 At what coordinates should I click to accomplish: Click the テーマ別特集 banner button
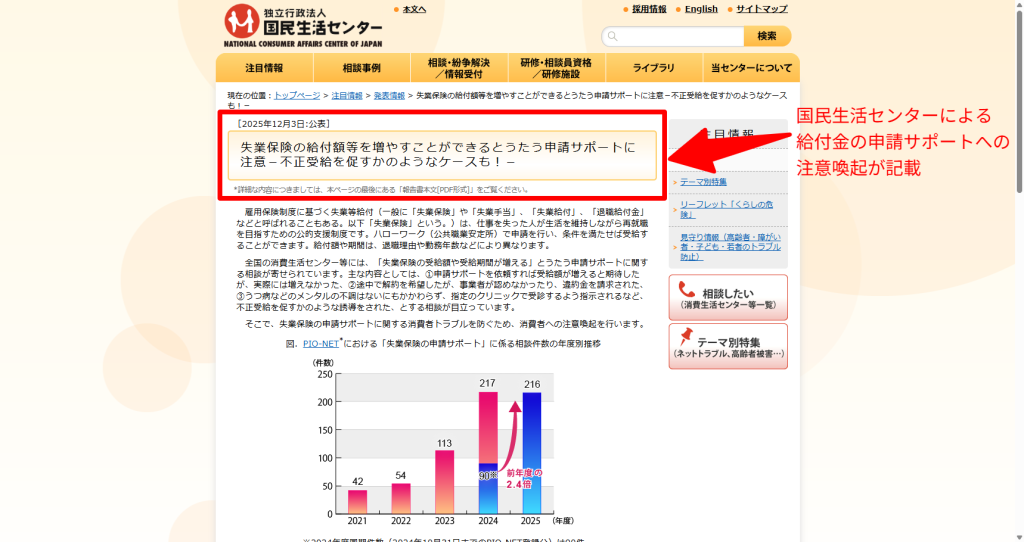point(728,346)
